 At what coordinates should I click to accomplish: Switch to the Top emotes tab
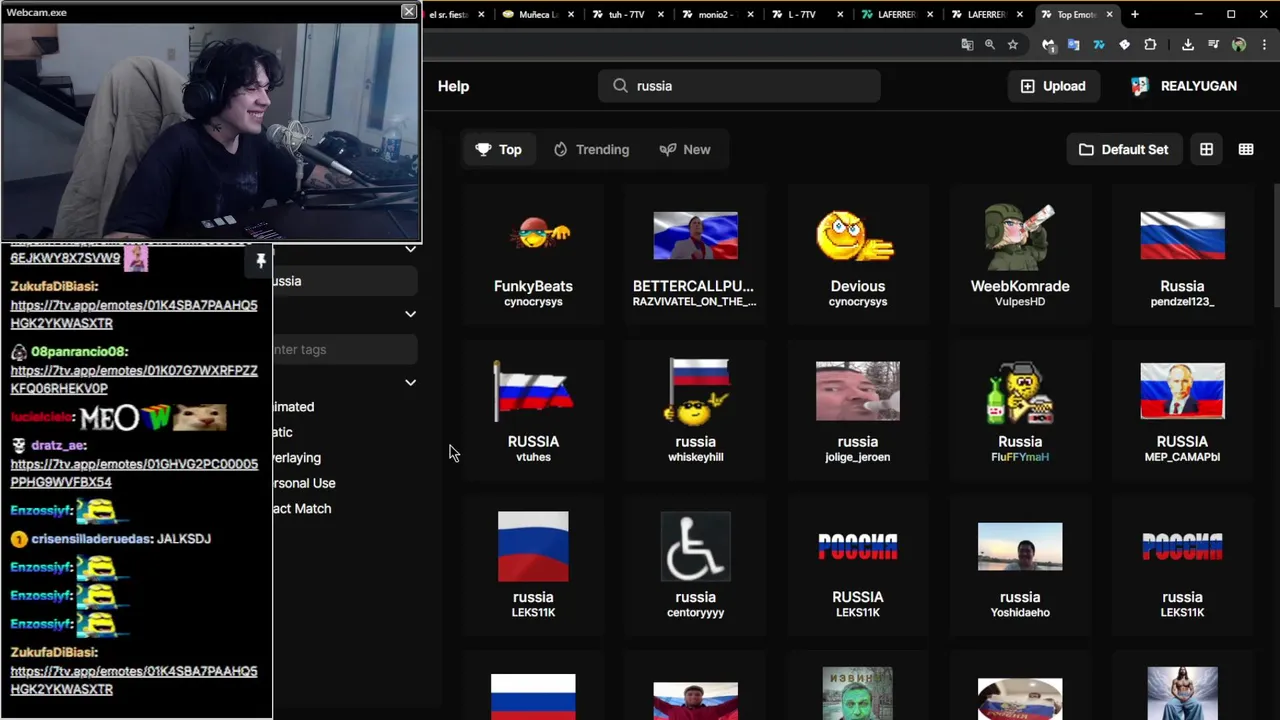coord(498,149)
